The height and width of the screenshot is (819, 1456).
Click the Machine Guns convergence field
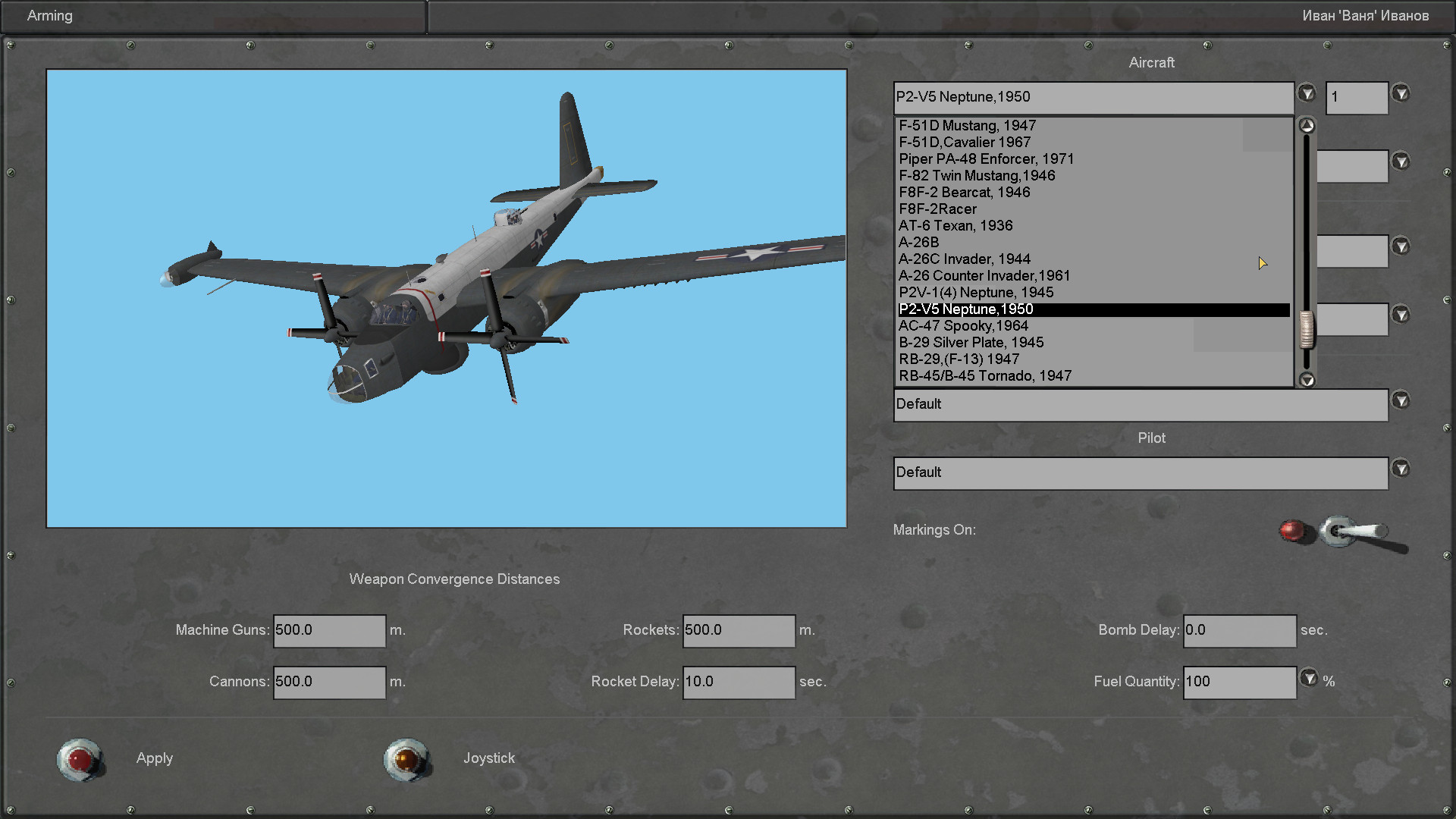(329, 630)
